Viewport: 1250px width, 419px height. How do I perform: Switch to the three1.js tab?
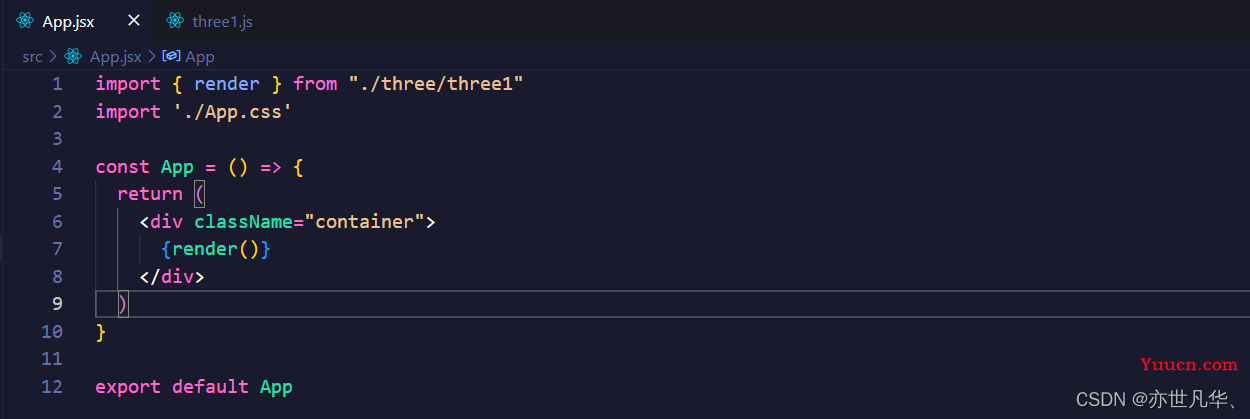(210, 21)
